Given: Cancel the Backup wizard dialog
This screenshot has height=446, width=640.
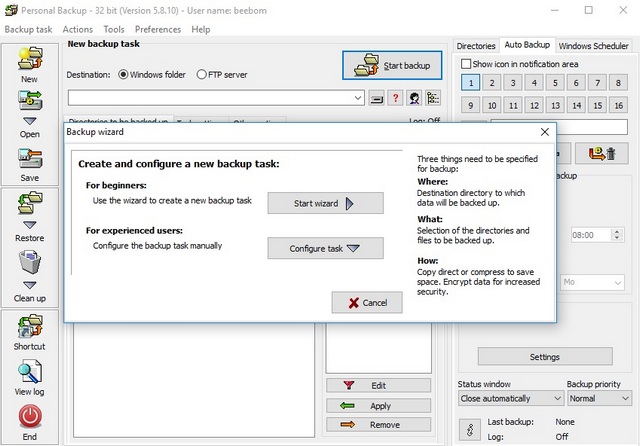Looking at the screenshot, I should point(367,302).
